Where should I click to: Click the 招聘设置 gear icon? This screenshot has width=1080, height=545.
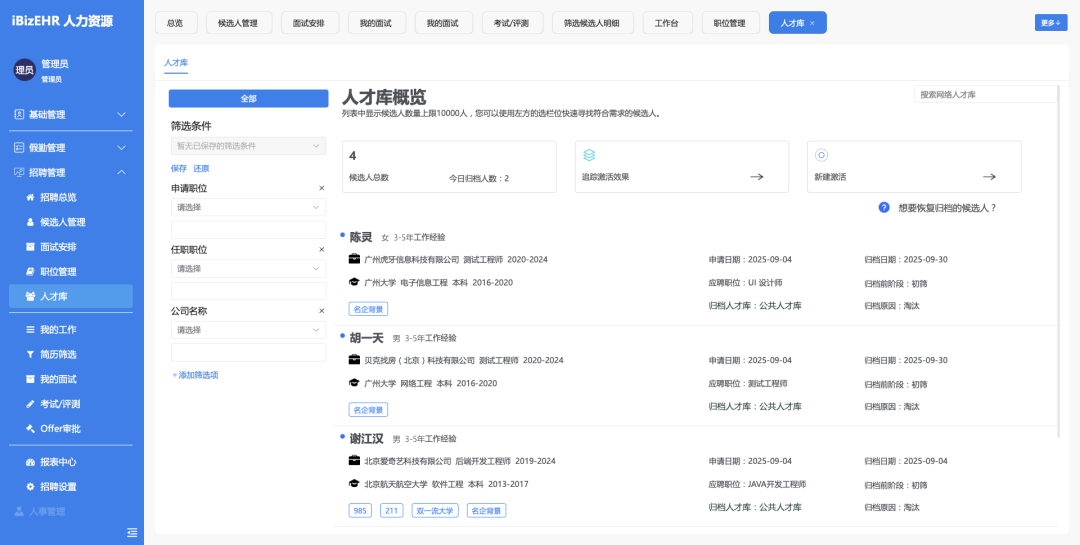click(x=30, y=487)
